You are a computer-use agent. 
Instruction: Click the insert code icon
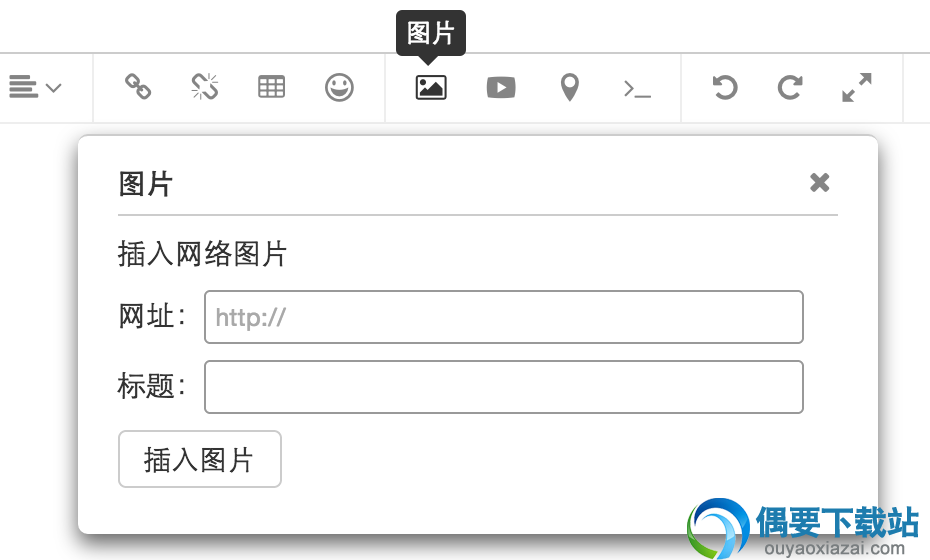pos(638,89)
